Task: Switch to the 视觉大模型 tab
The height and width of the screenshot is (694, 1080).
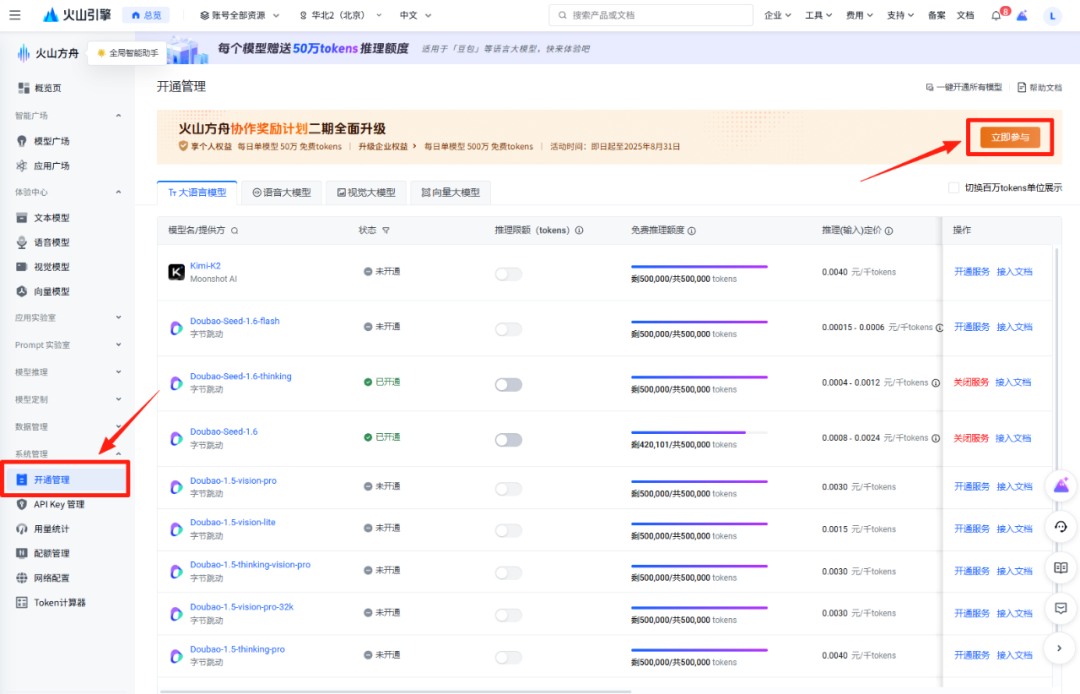Action: (x=366, y=193)
